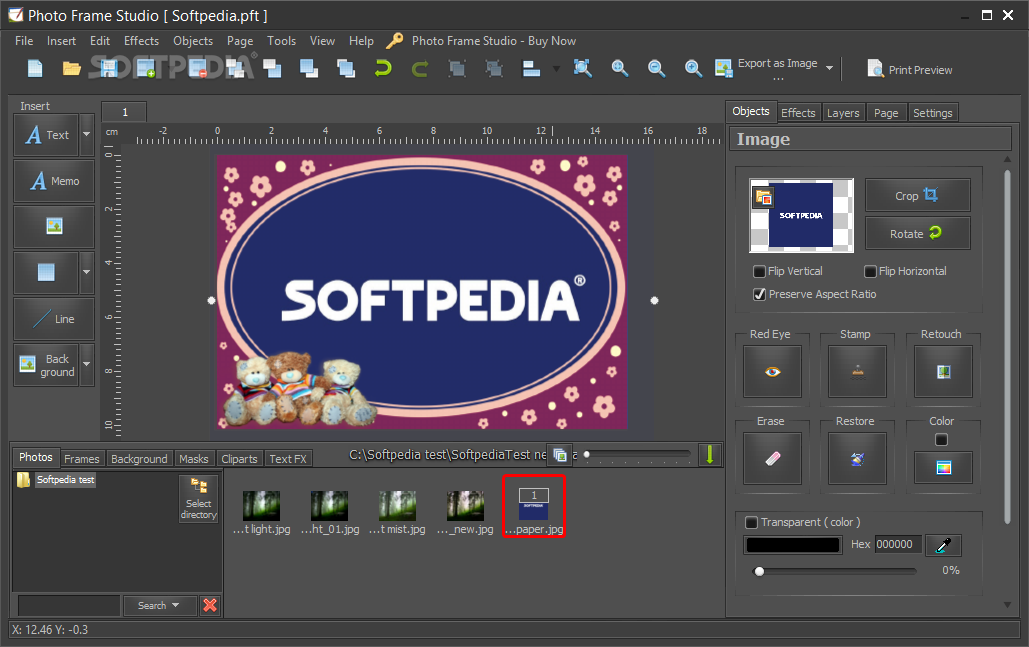Switch to the Masks tab
Viewport: 1029px width, 647px height.
pos(194,459)
